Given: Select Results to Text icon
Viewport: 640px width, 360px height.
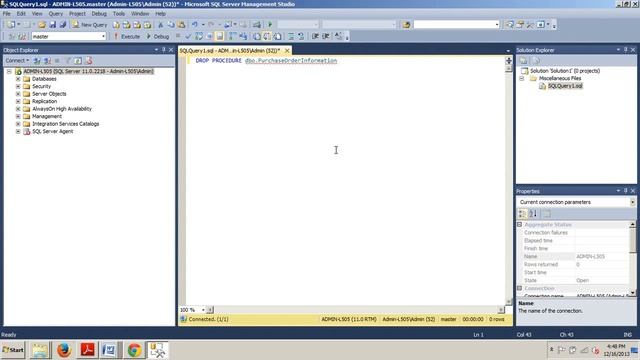Looking at the screenshot, I should pos(257,36).
